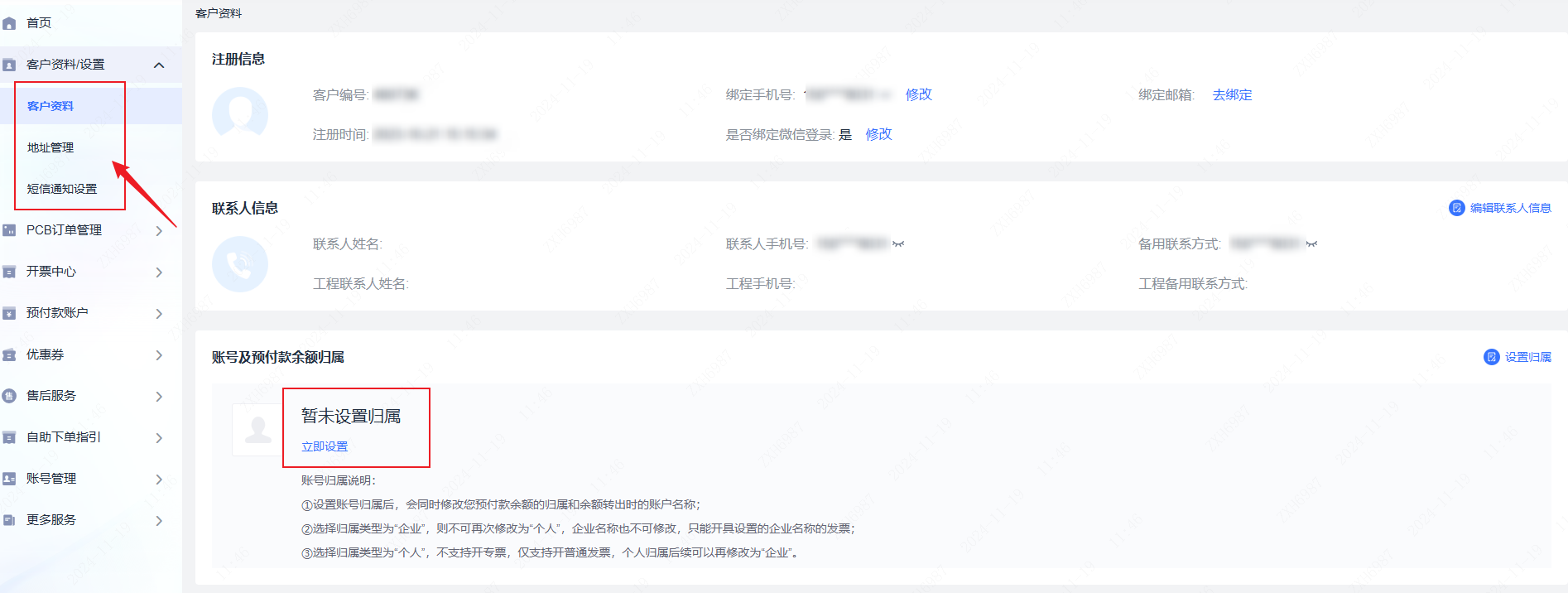The height and width of the screenshot is (593, 1568).
Task: Click the 开票中心 sidebar icon
Action: (x=9, y=272)
